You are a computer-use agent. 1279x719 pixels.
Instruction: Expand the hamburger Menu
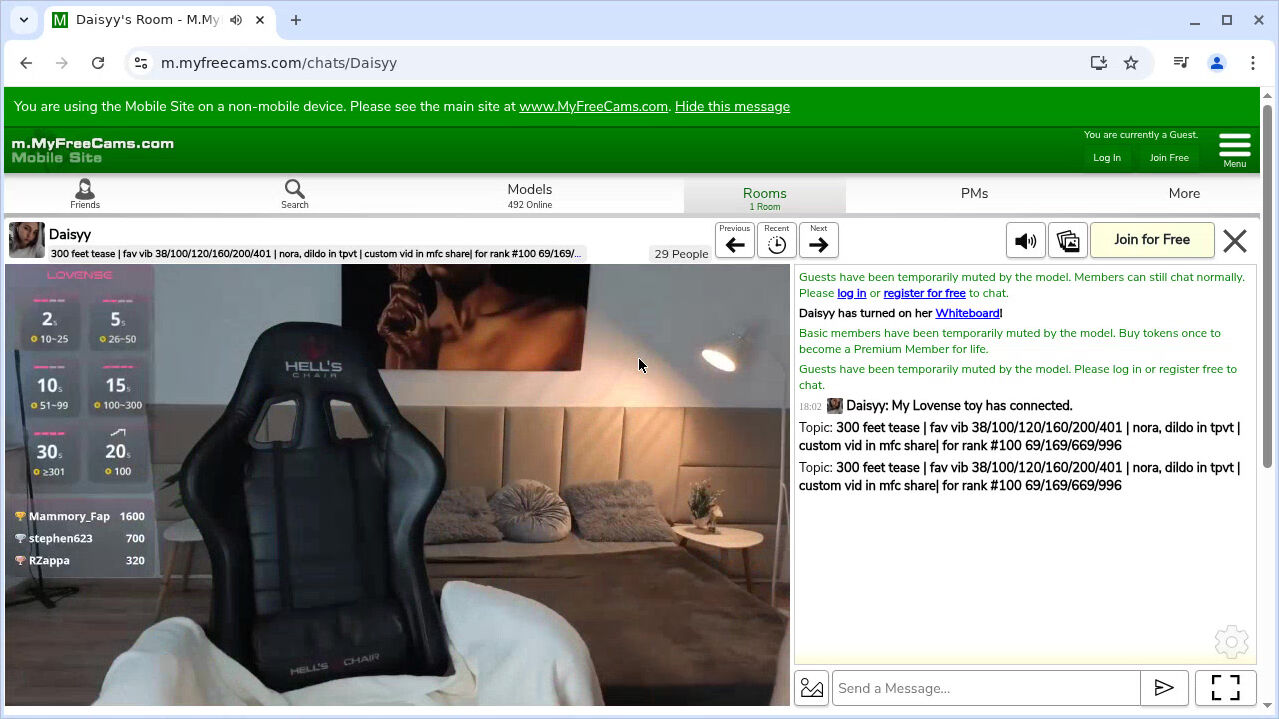click(x=1234, y=149)
